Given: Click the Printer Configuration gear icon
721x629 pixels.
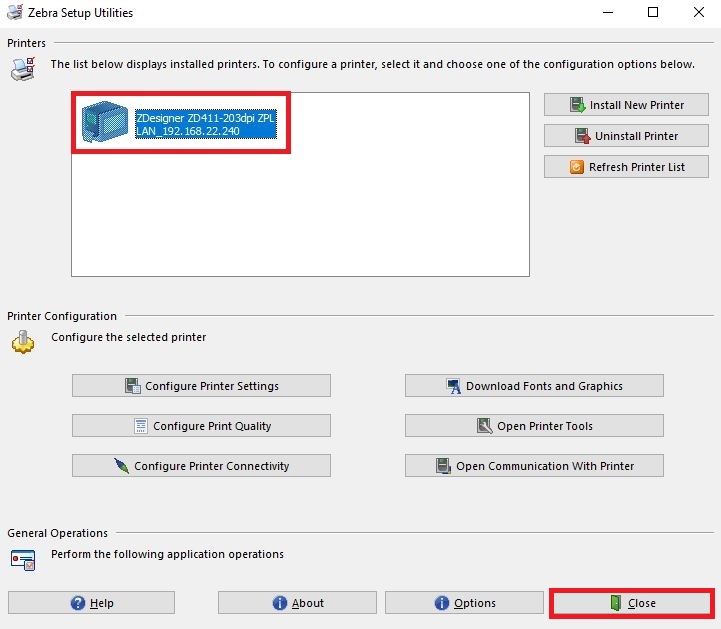Looking at the screenshot, I should (x=23, y=342).
